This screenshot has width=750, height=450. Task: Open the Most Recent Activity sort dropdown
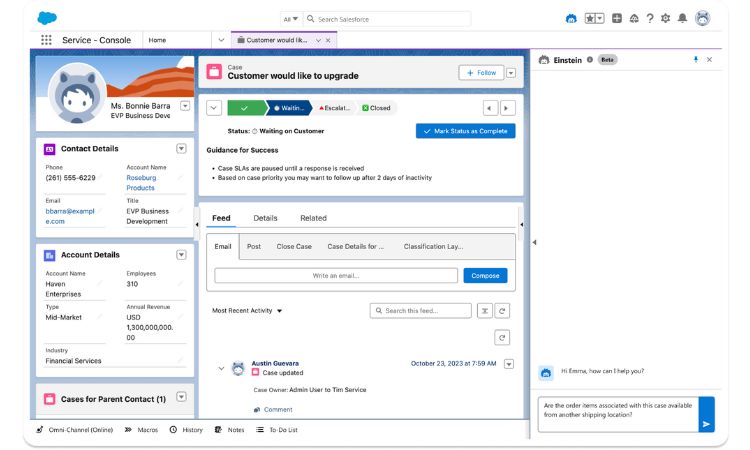(x=247, y=311)
